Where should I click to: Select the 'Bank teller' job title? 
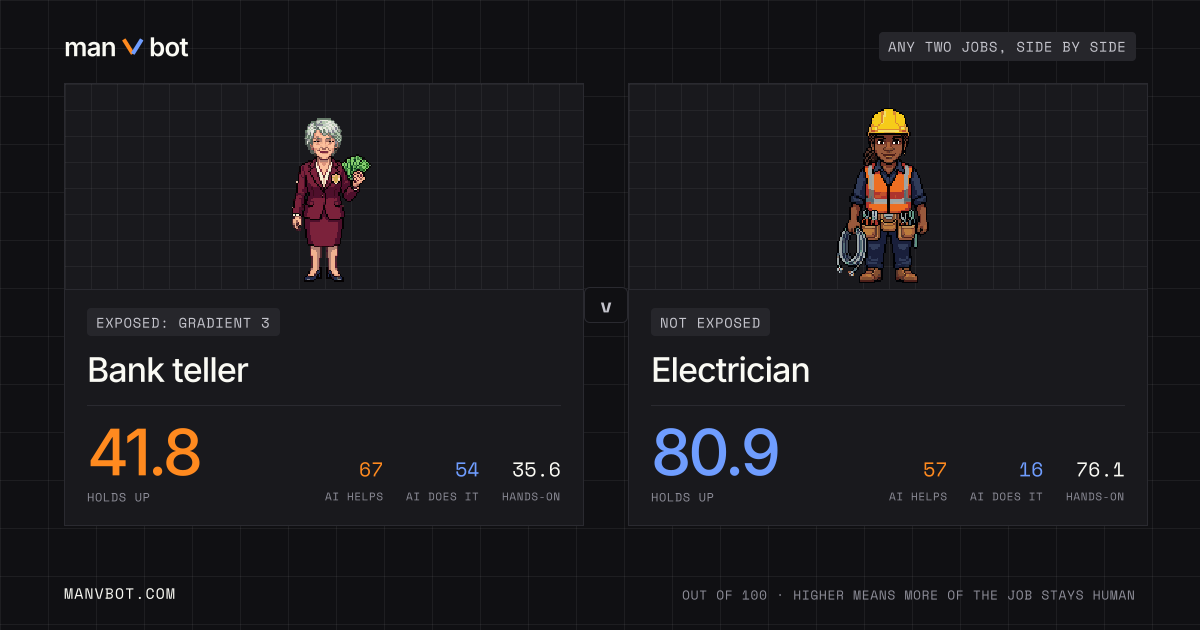point(168,371)
